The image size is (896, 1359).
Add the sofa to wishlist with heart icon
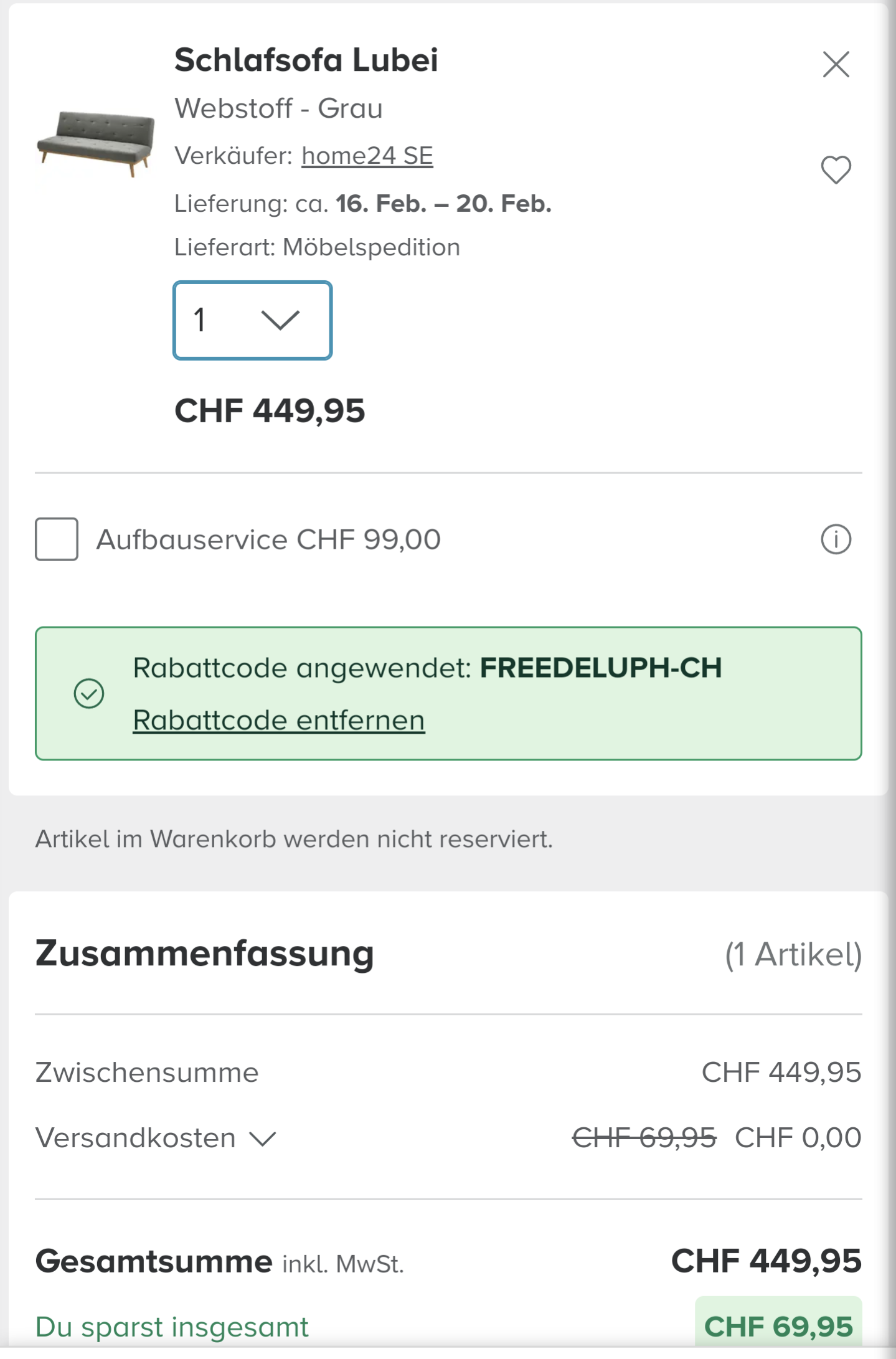[x=836, y=169]
